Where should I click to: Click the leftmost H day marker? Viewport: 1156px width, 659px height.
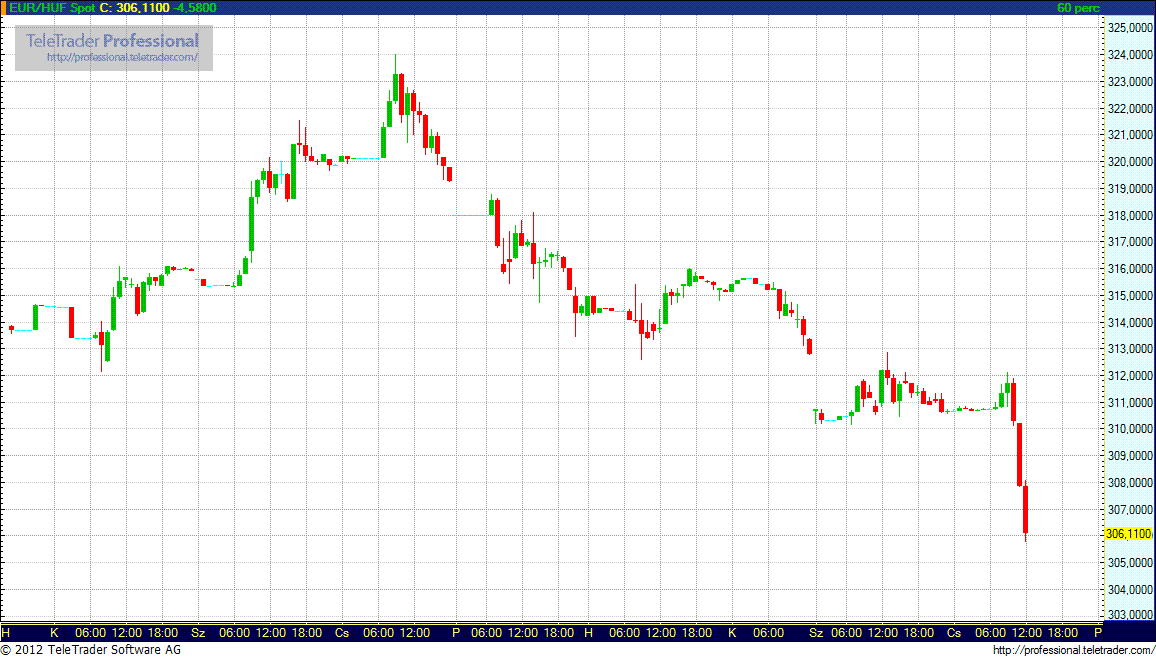coord(6,633)
